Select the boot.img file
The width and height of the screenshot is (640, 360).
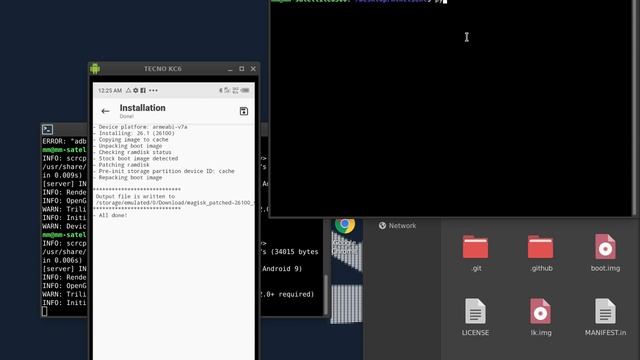605,253
